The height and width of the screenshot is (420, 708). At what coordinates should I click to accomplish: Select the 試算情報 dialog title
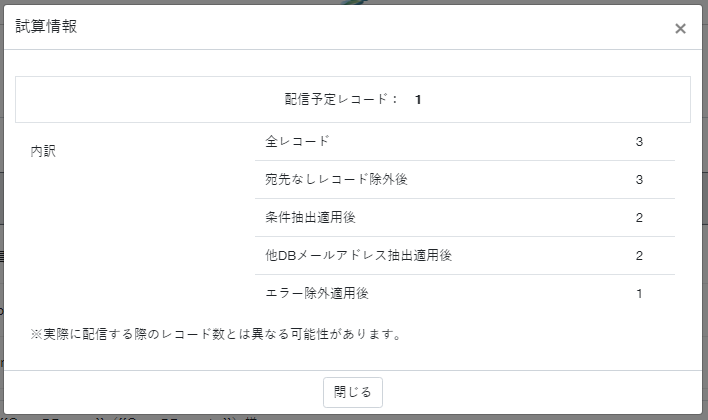tap(46, 26)
